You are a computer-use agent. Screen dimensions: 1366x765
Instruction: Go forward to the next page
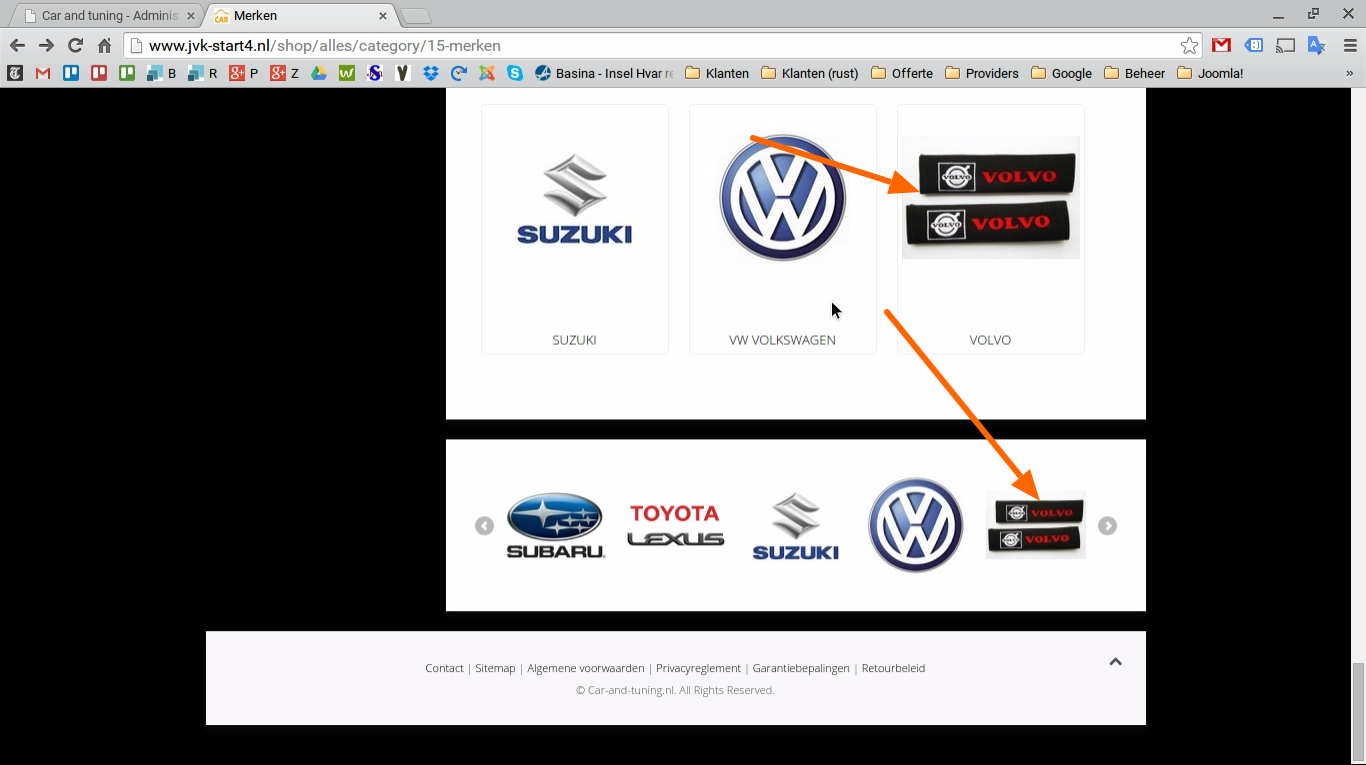[x=46, y=45]
